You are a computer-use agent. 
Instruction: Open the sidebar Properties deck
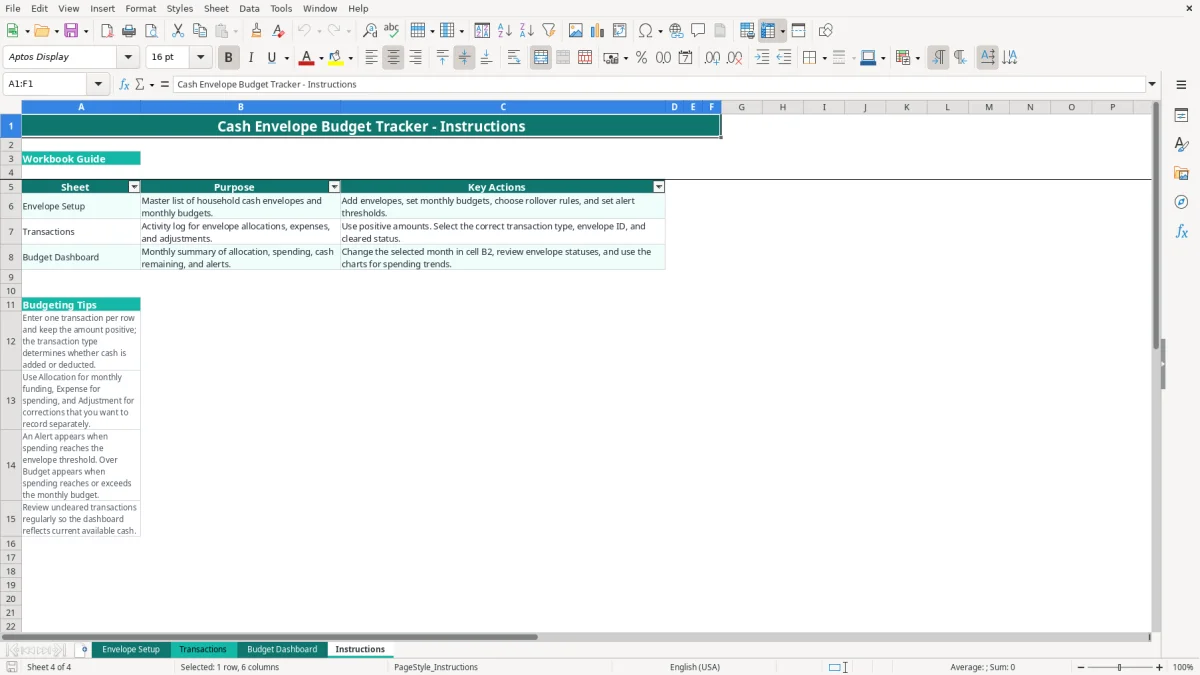tap(1181, 116)
